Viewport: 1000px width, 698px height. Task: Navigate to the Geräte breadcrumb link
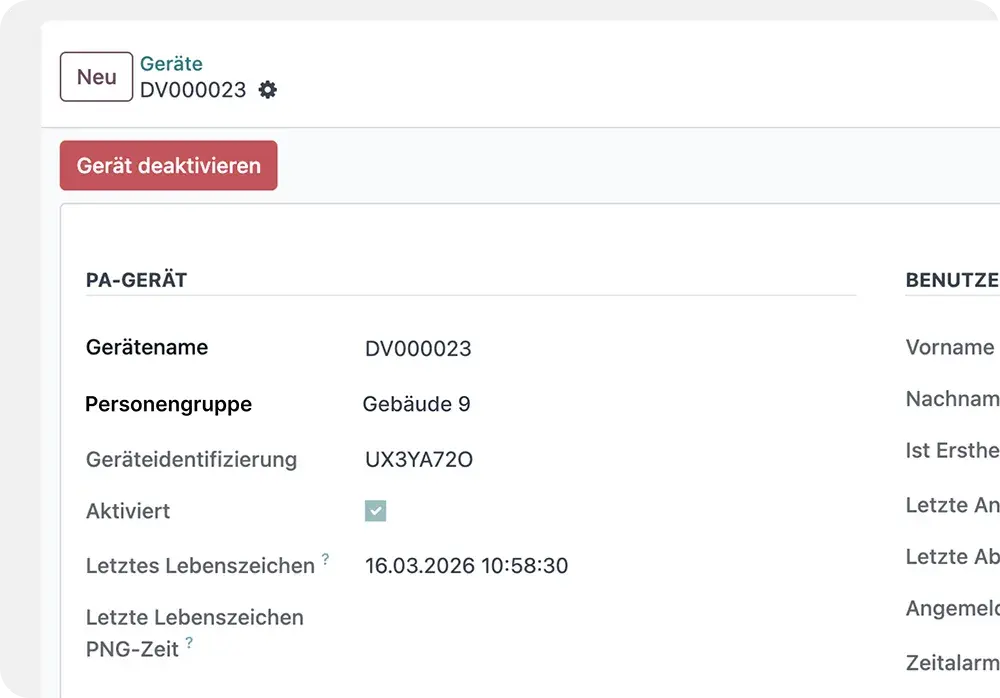[x=171, y=64]
